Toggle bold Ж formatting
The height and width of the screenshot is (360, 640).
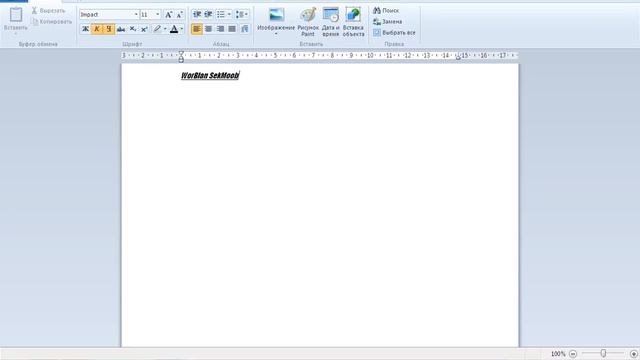(85, 29)
